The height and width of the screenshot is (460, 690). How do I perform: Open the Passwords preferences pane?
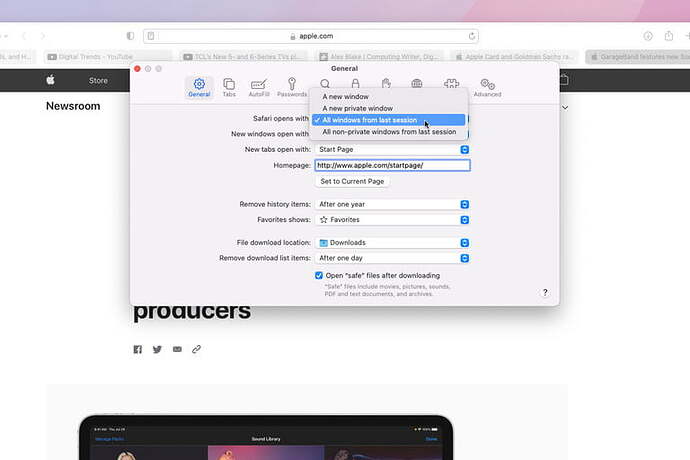click(x=292, y=87)
